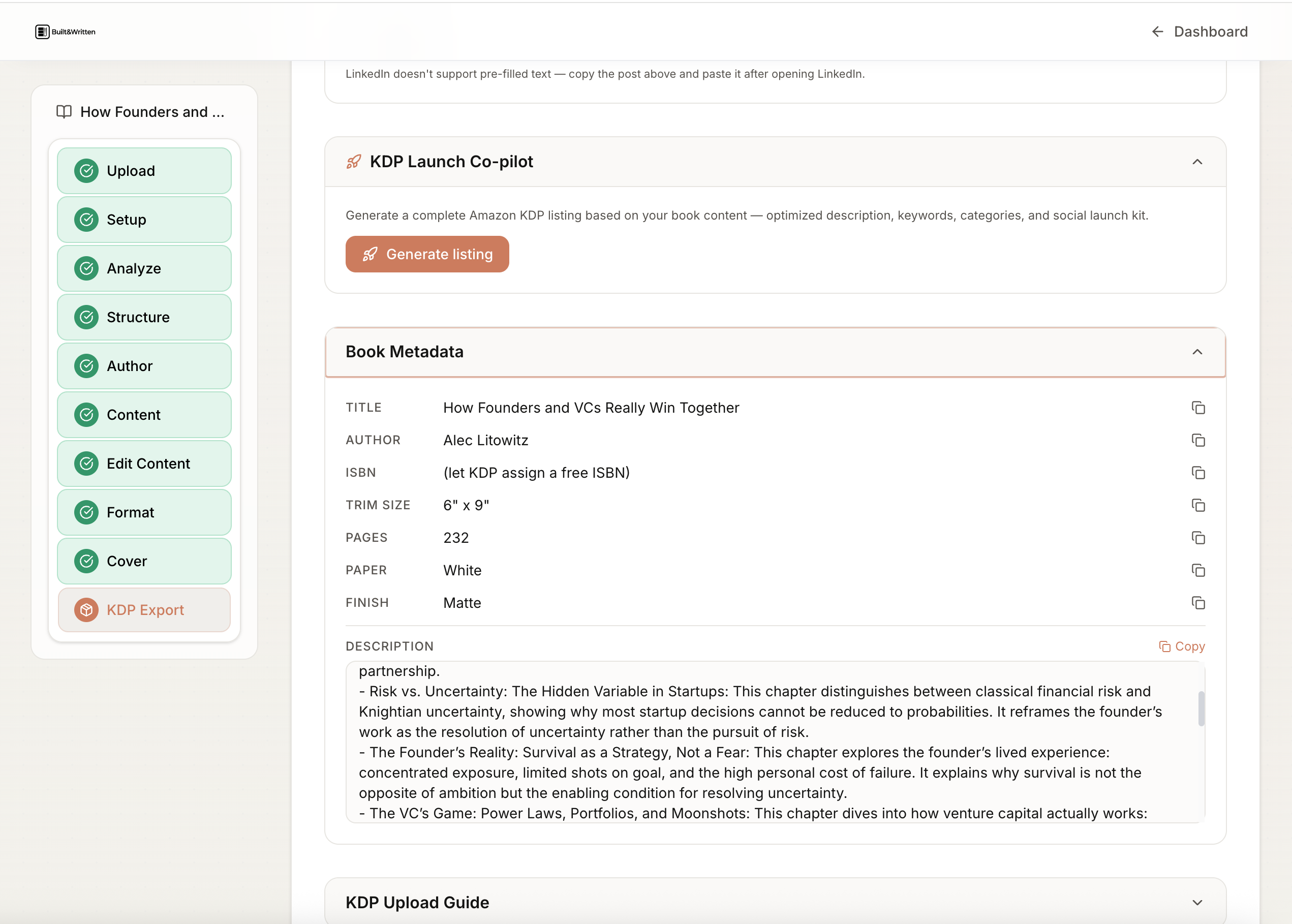The height and width of the screenshot is (924, 1292).
Task: Open the Author step
Action: click(144, 366)
